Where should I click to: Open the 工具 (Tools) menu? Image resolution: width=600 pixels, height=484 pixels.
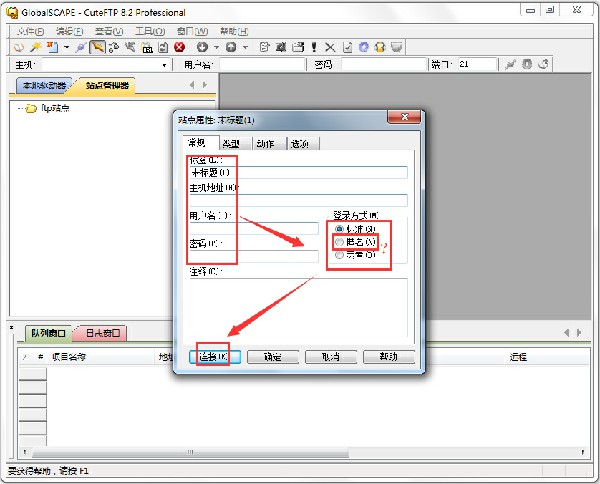(x=149, y=31)
